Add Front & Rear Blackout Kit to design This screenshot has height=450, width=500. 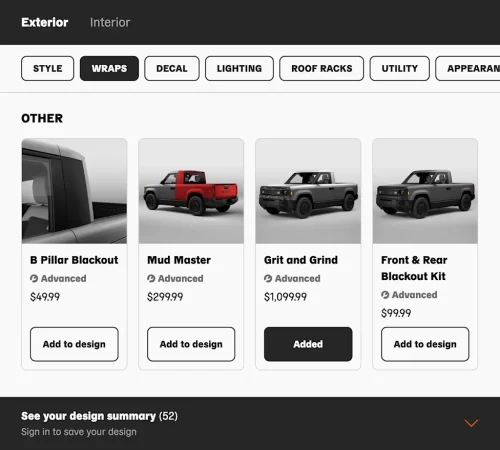(x=425, y=344)
